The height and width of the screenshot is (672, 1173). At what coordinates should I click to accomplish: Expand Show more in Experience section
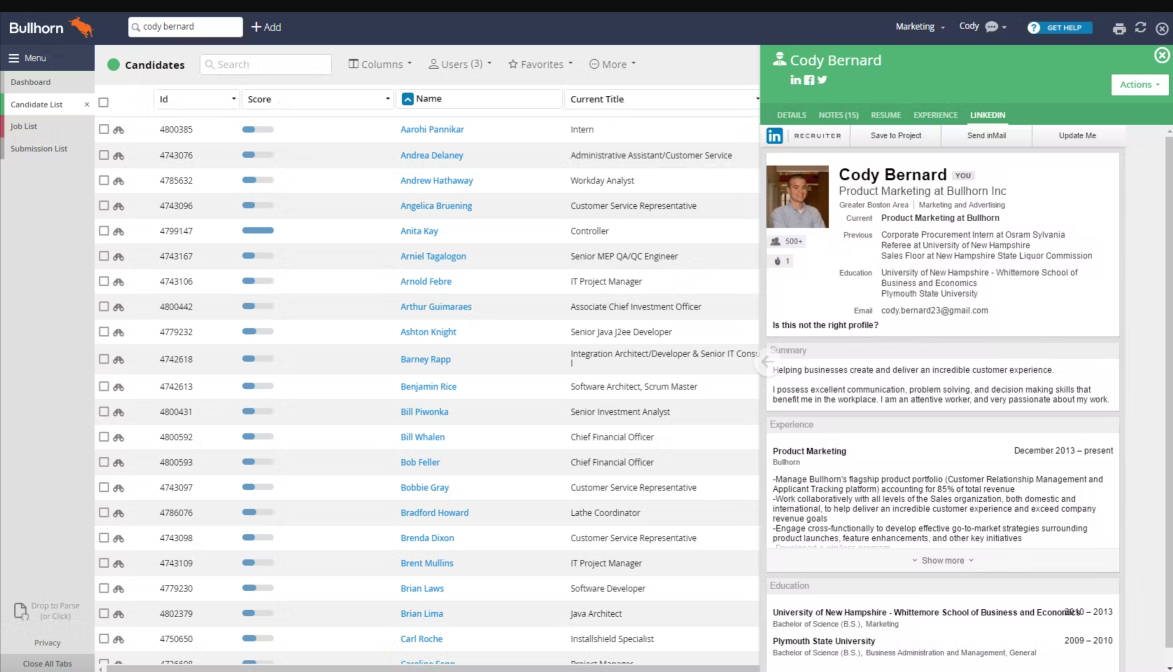(x=943, y=560)
